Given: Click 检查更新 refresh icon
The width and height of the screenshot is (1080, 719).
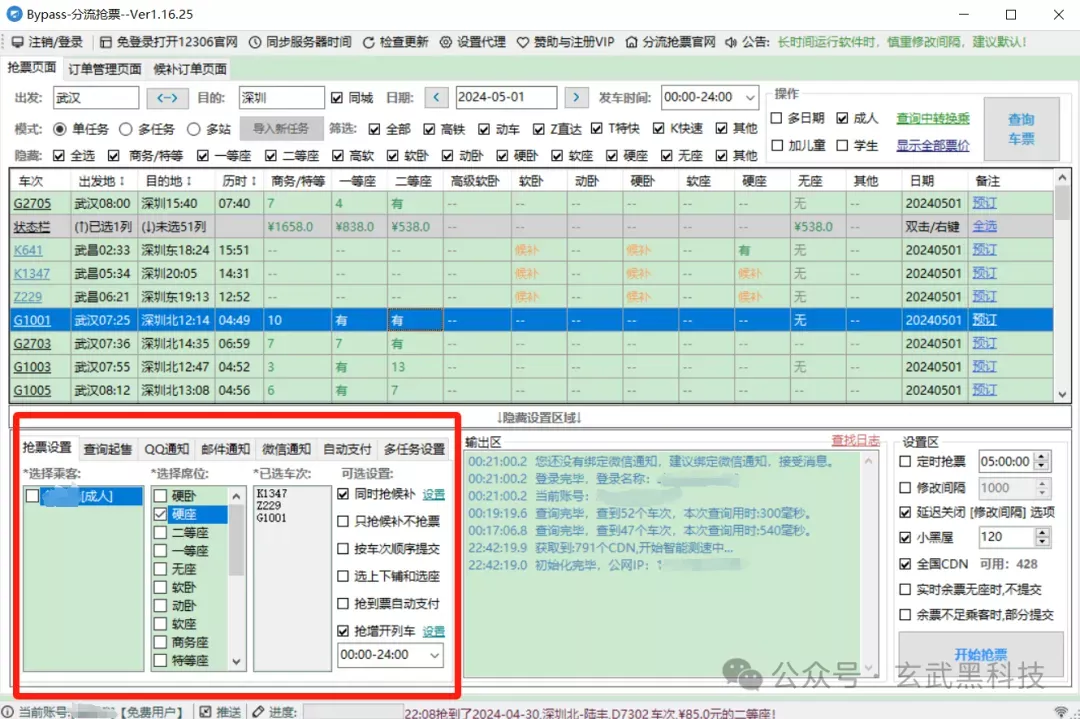Looking at the screenshot, I should pyautogui.click(x=368, y=42).
